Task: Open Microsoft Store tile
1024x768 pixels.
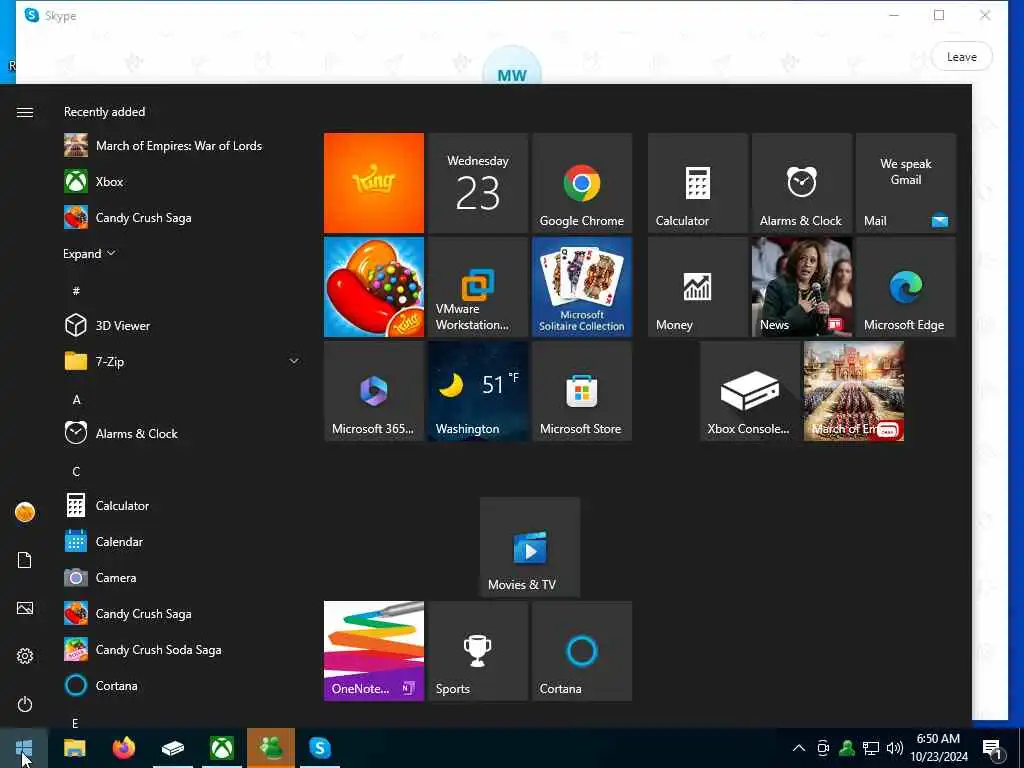Action: (581, 391)
